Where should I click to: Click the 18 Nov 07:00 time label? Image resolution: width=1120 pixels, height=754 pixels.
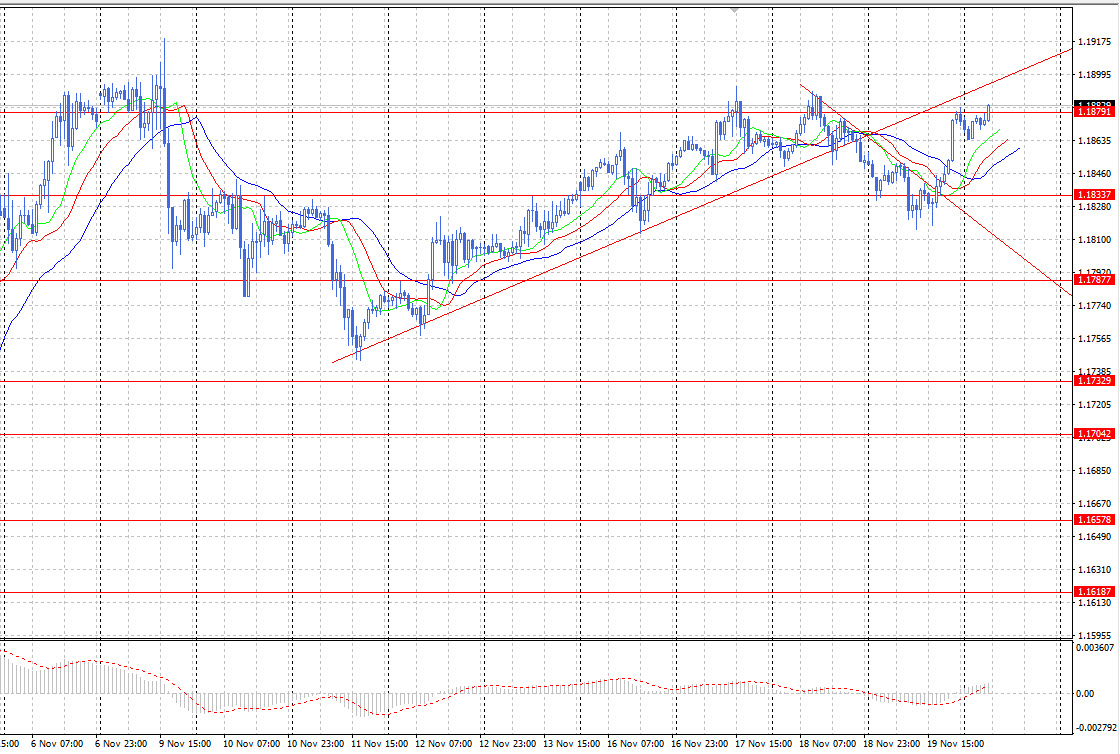tap(827, 743)
